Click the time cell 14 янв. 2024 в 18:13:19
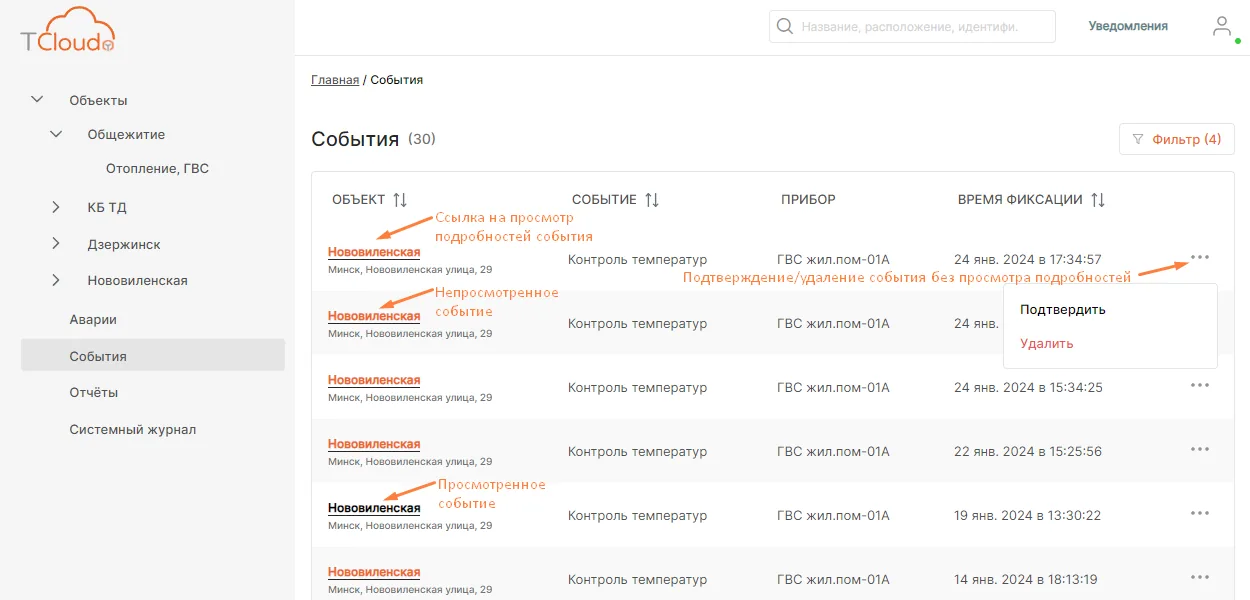Image resolution: width=1250 pixels, height=600 pixels. pyautogui.click(x=1026, y=579)
